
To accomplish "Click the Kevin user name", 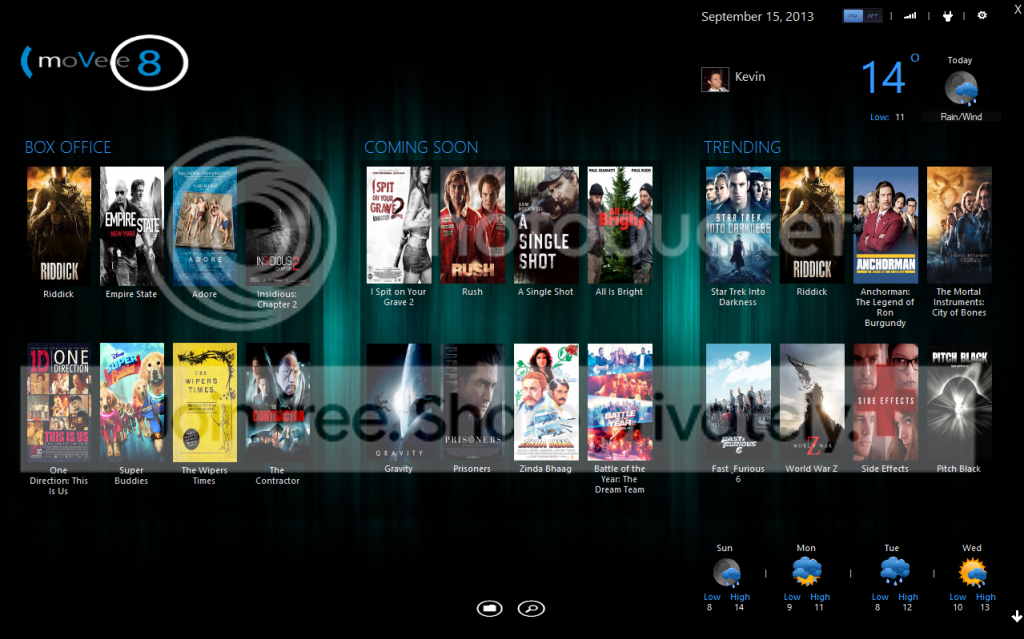I will tap(750, 76).
